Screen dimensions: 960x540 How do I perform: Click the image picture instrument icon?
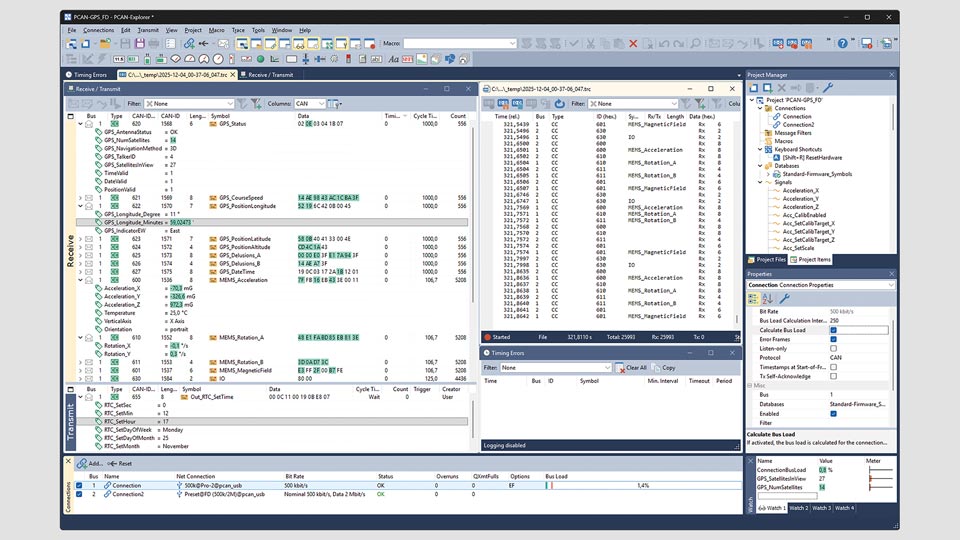point(421,59)
